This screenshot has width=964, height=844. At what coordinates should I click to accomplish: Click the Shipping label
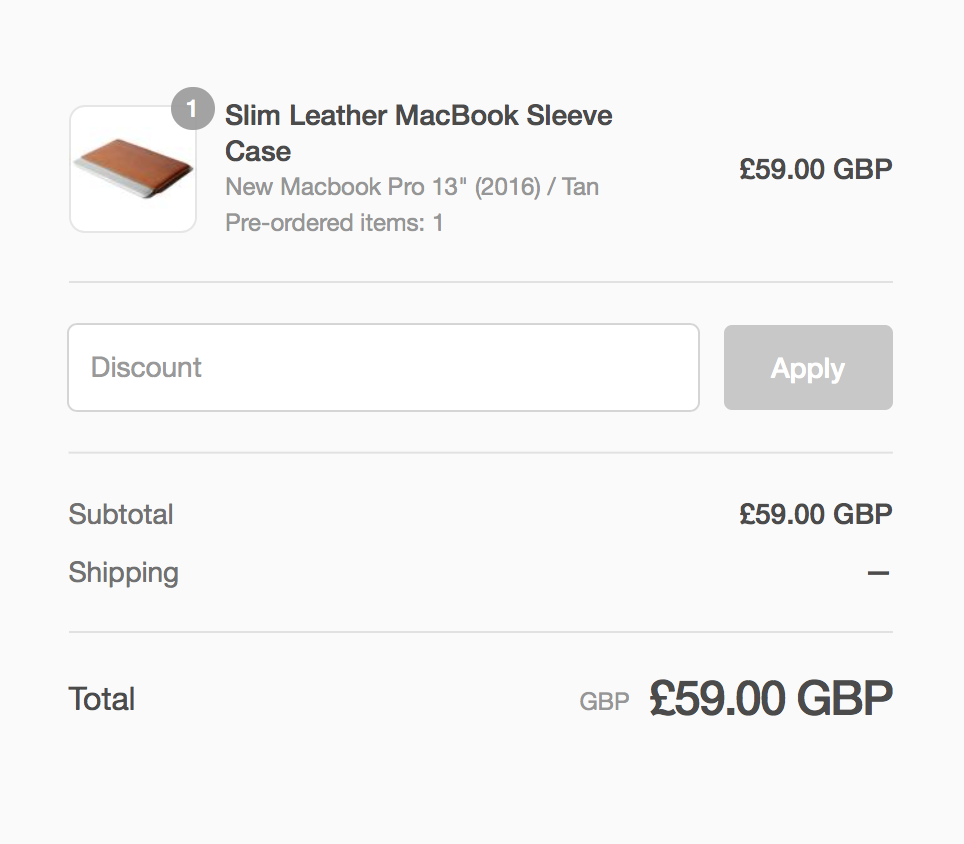click(124, 572)
